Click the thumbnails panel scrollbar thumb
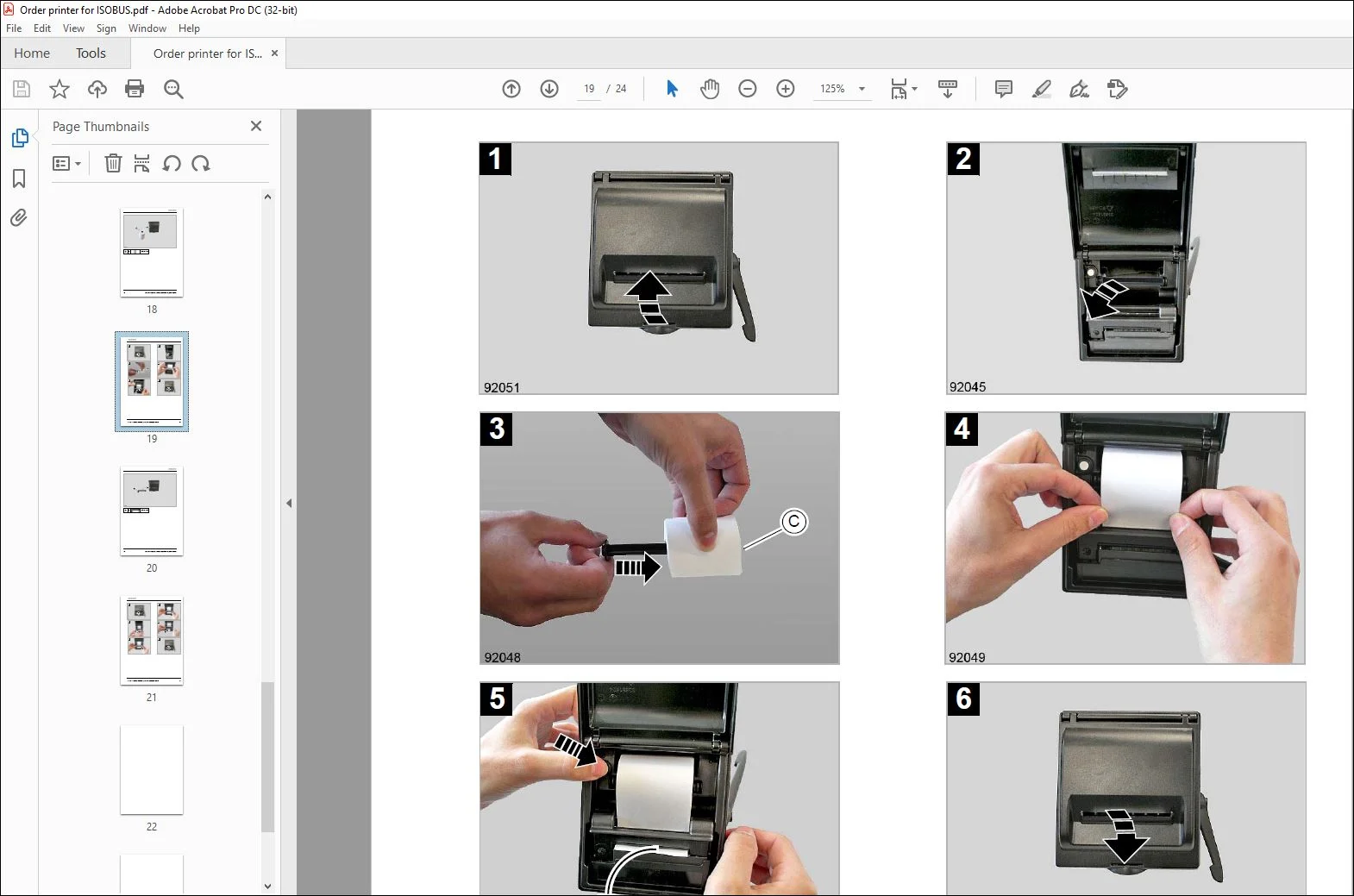This screenshot has height=896, width=1354. (x=267, y=756)
